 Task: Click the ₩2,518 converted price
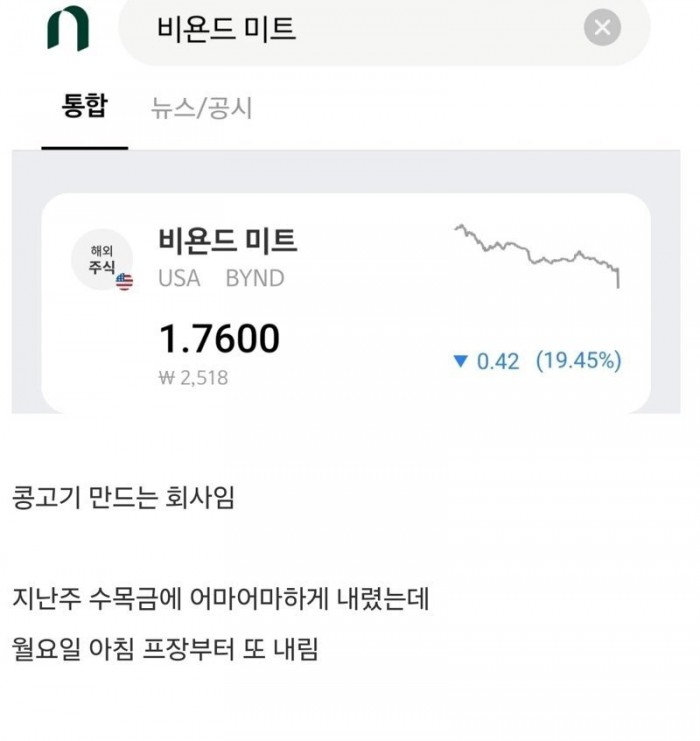193,378
